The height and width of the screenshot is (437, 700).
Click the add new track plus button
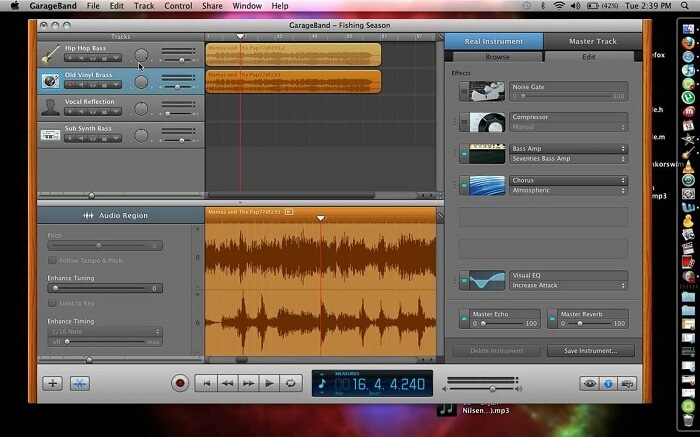(52, 383)
